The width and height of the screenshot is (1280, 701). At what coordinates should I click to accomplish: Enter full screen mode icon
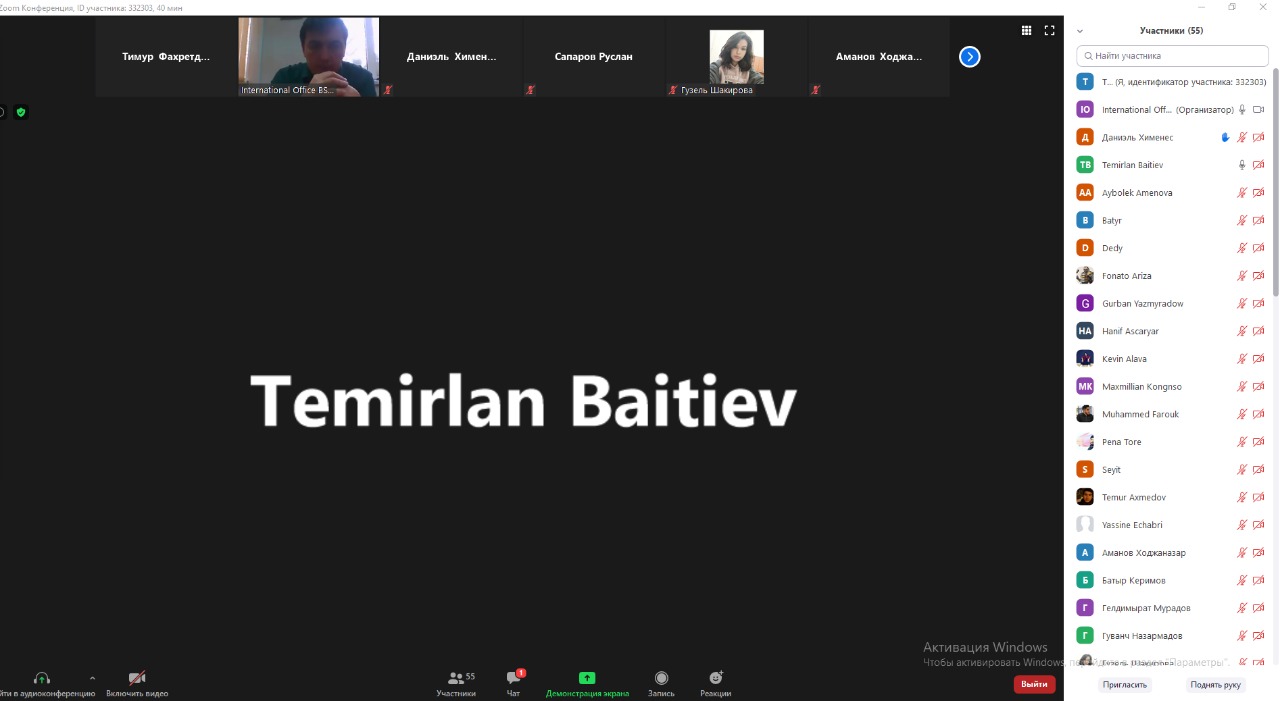coord(1049,30)
